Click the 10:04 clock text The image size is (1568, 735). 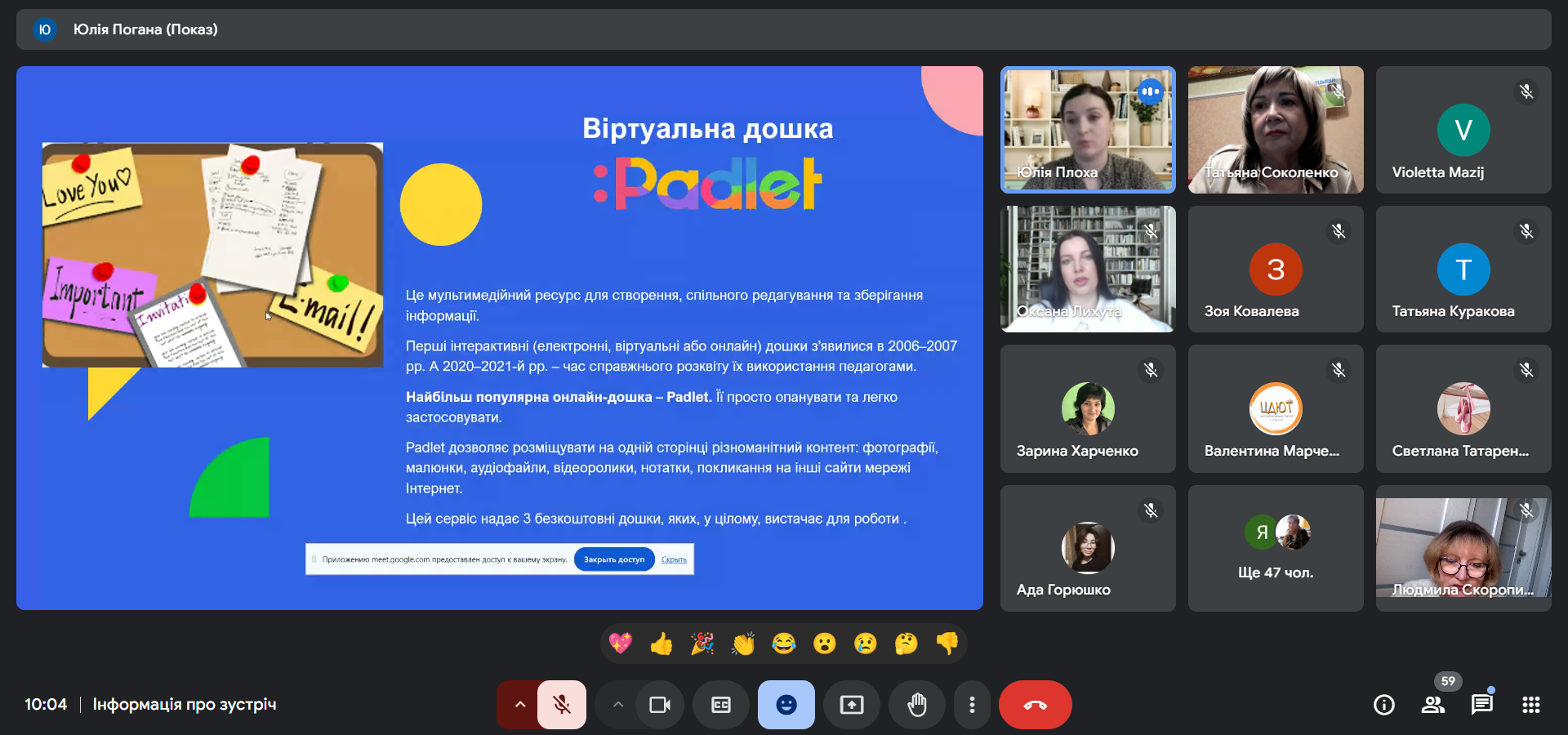[46, 704]
